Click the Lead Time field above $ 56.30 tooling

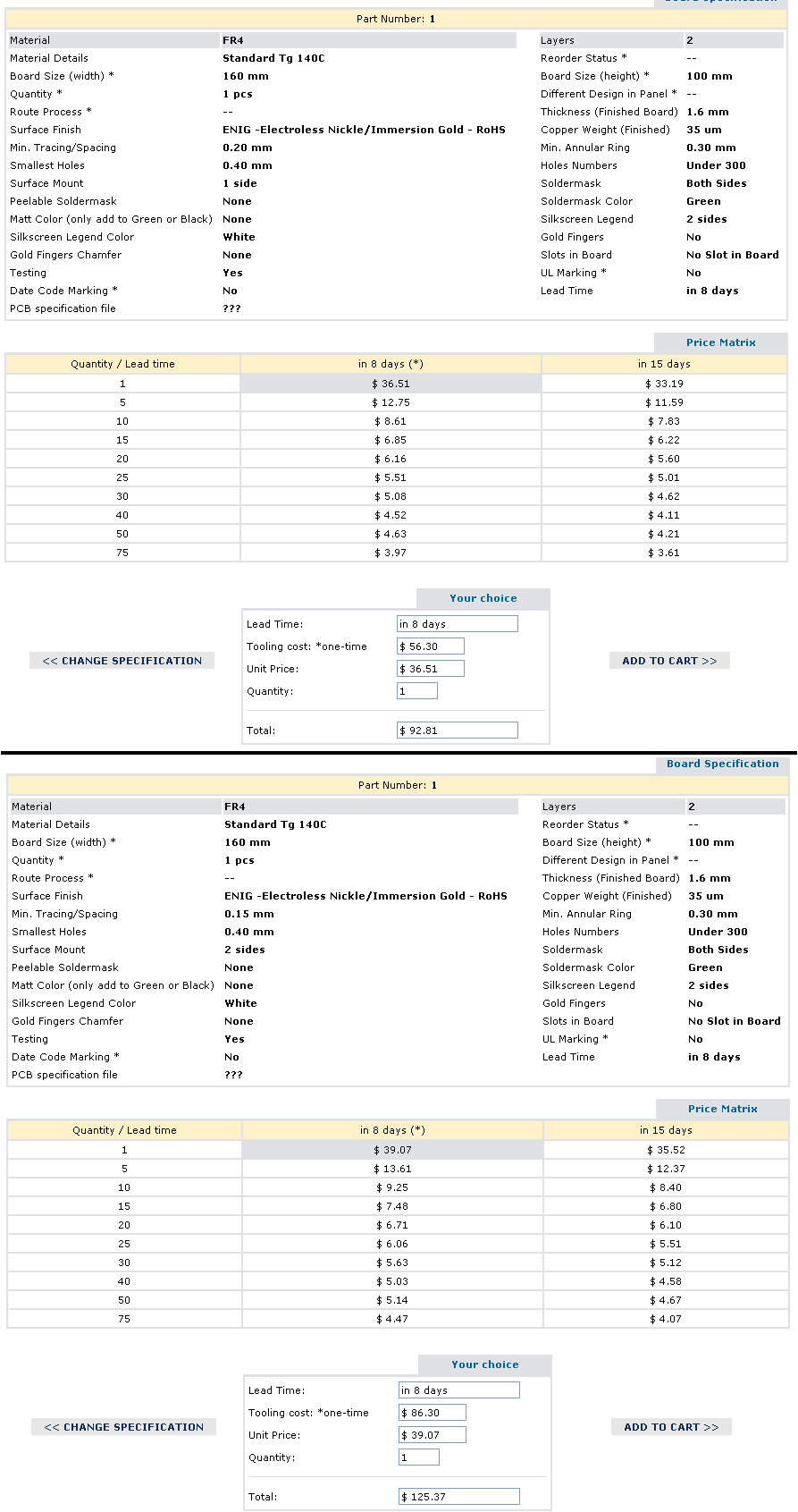(458, 624)
